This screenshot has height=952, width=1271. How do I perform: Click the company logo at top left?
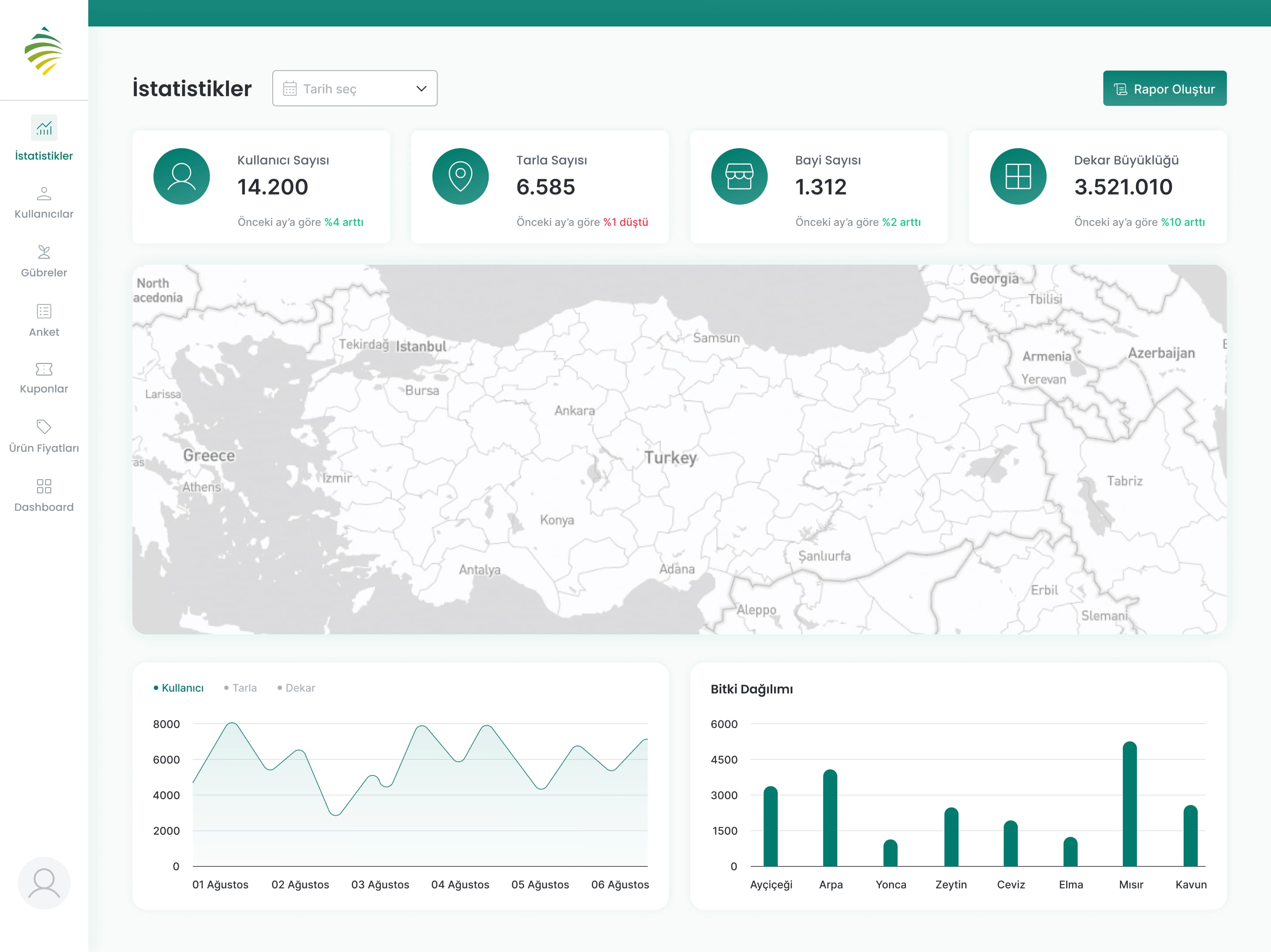click(44, 51)
